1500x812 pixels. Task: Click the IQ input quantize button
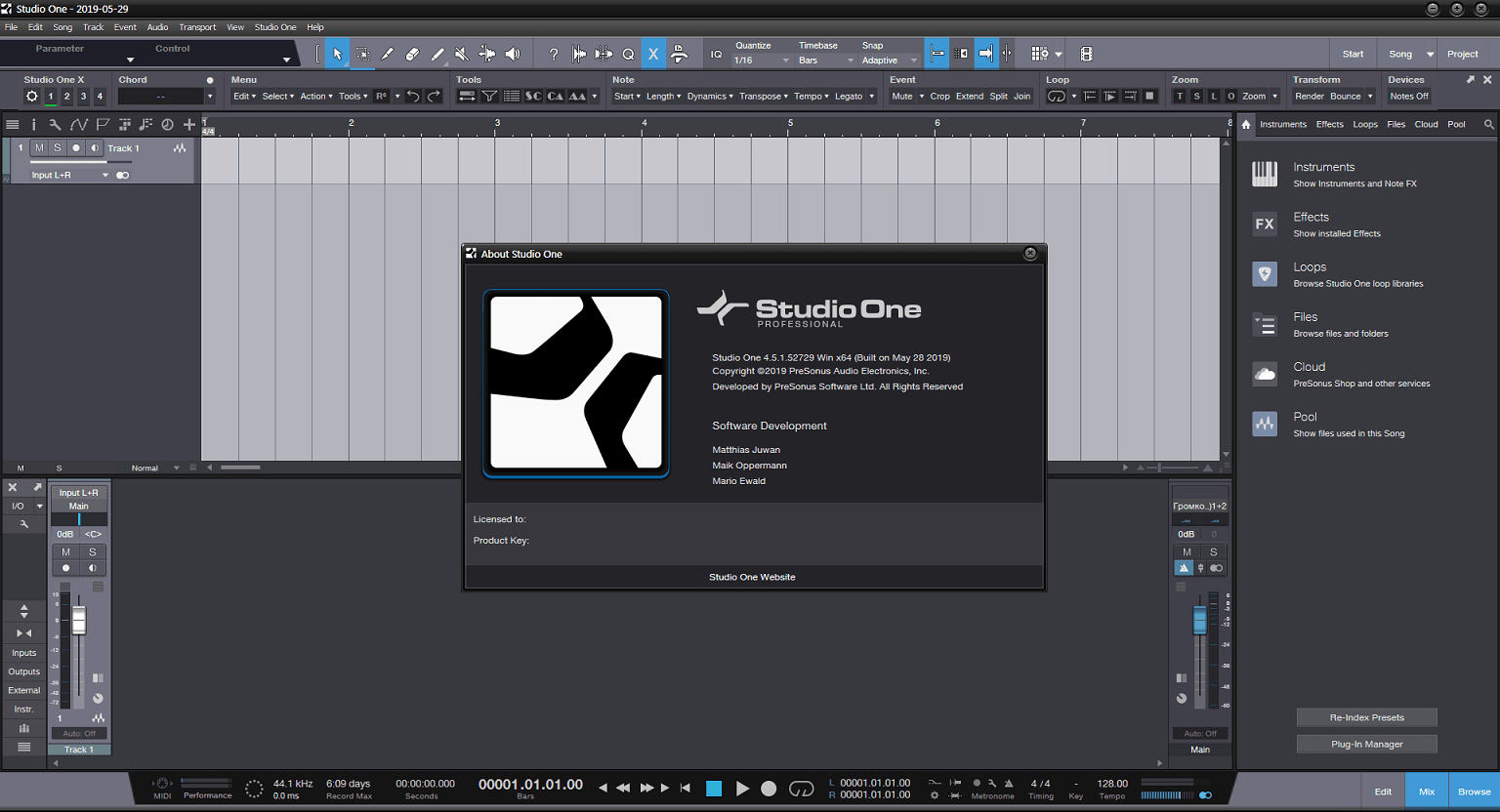coord(716,55)
